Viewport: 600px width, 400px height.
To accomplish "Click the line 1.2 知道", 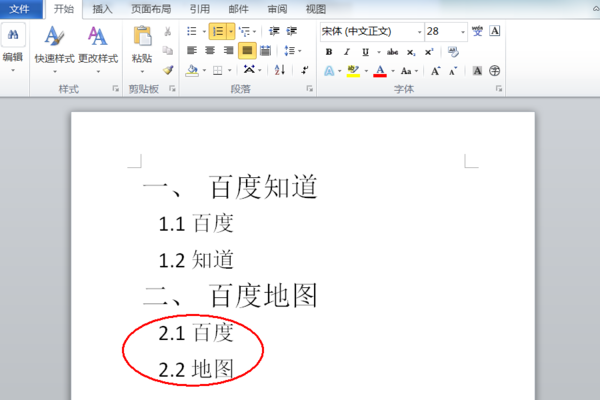I will (196, 260).
